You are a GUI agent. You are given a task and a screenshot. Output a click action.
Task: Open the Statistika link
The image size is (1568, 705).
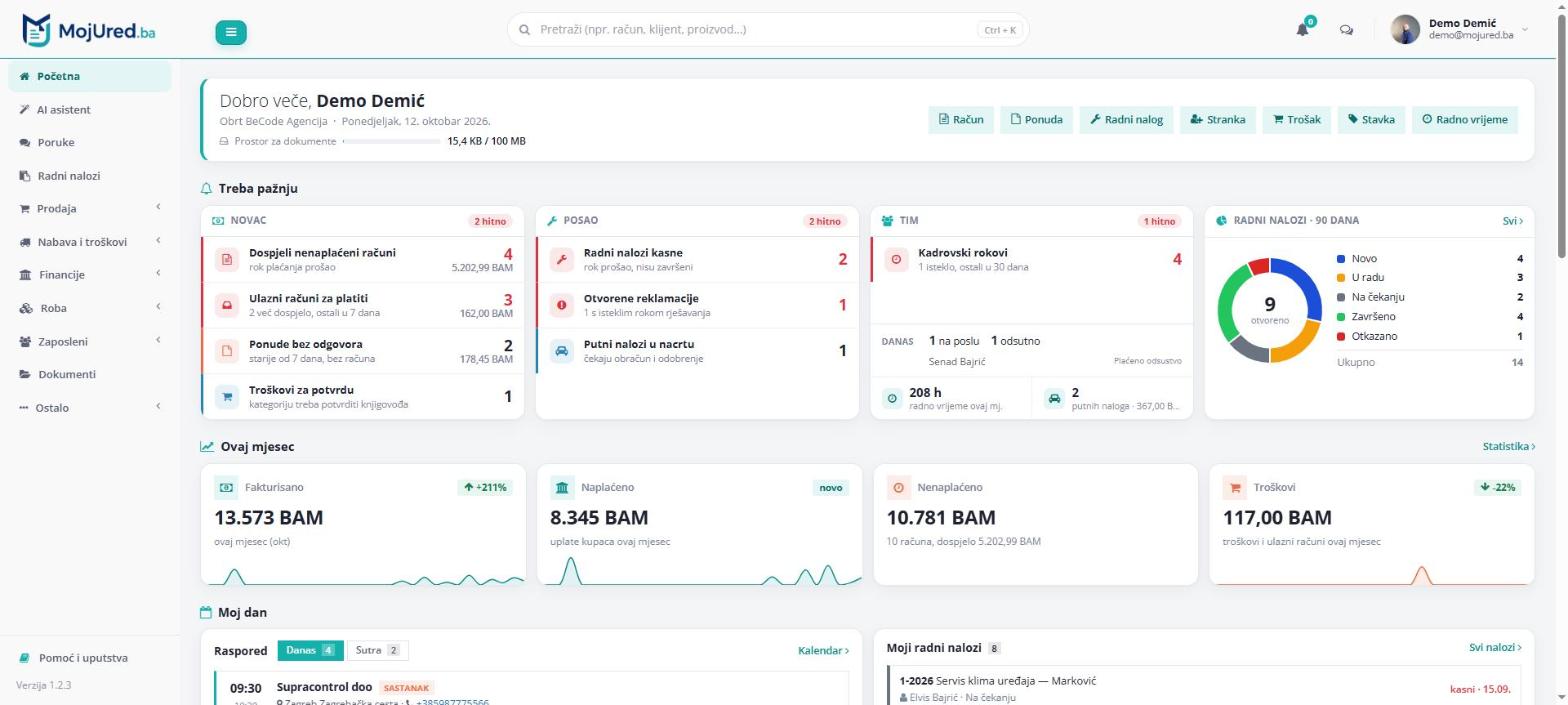click(x=1509, y=447)
